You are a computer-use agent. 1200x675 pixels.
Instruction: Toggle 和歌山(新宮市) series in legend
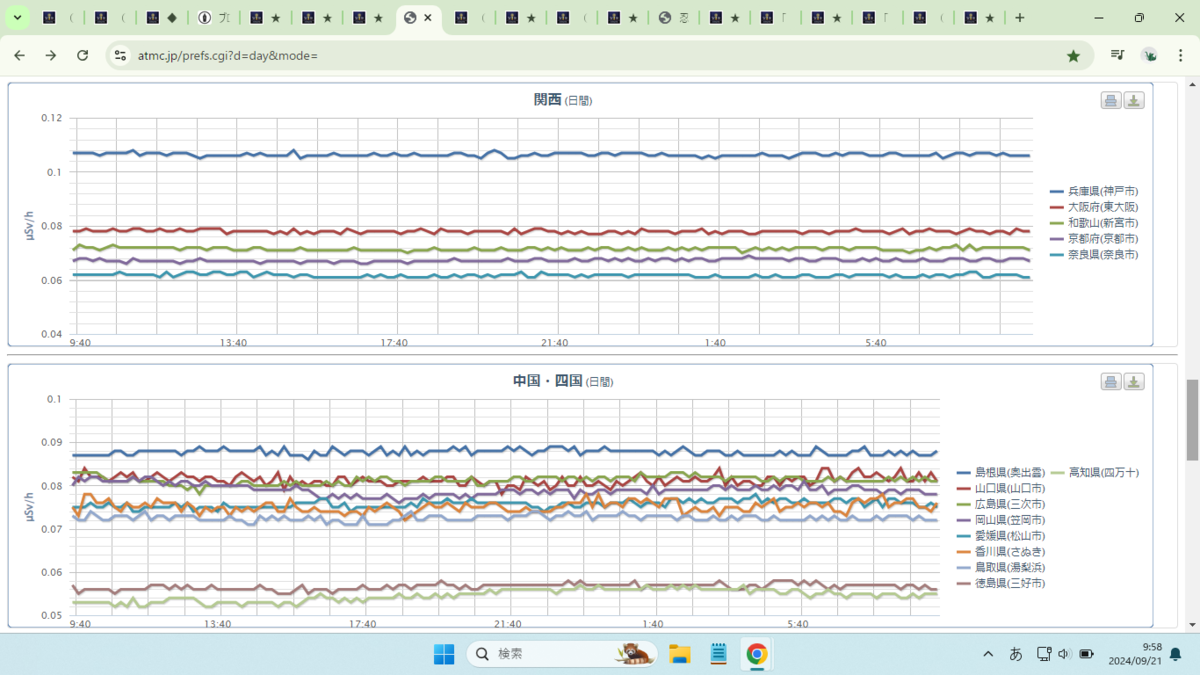pos(1094,223)
